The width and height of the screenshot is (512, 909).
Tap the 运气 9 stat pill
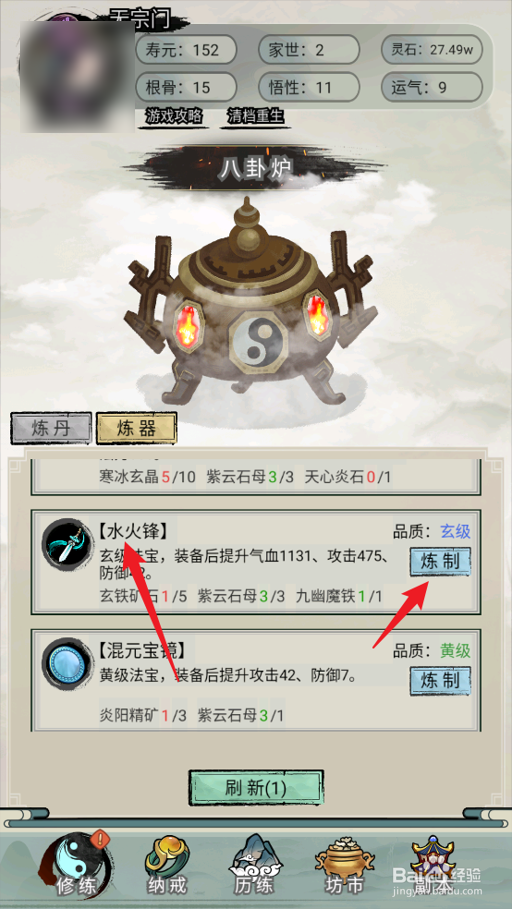coord(432,88)
